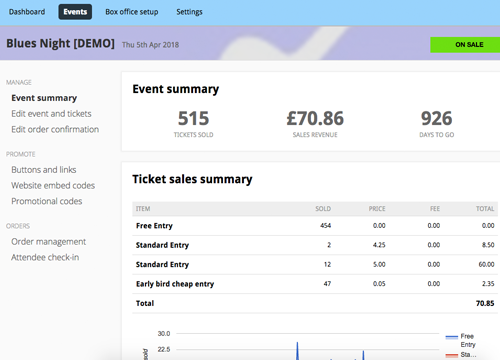Screen dimensions: 500x360
Task: Click the Free Entry ticket row
Action: tap(315, 226)
